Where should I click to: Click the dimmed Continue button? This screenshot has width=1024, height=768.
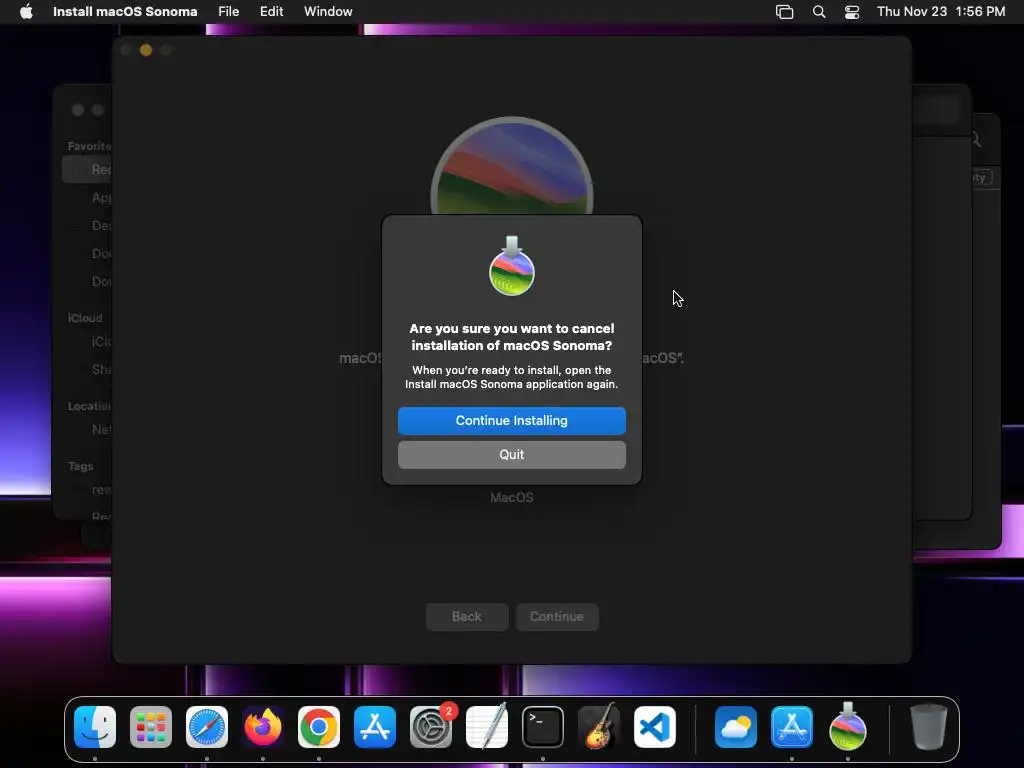(x=556, y=616)
